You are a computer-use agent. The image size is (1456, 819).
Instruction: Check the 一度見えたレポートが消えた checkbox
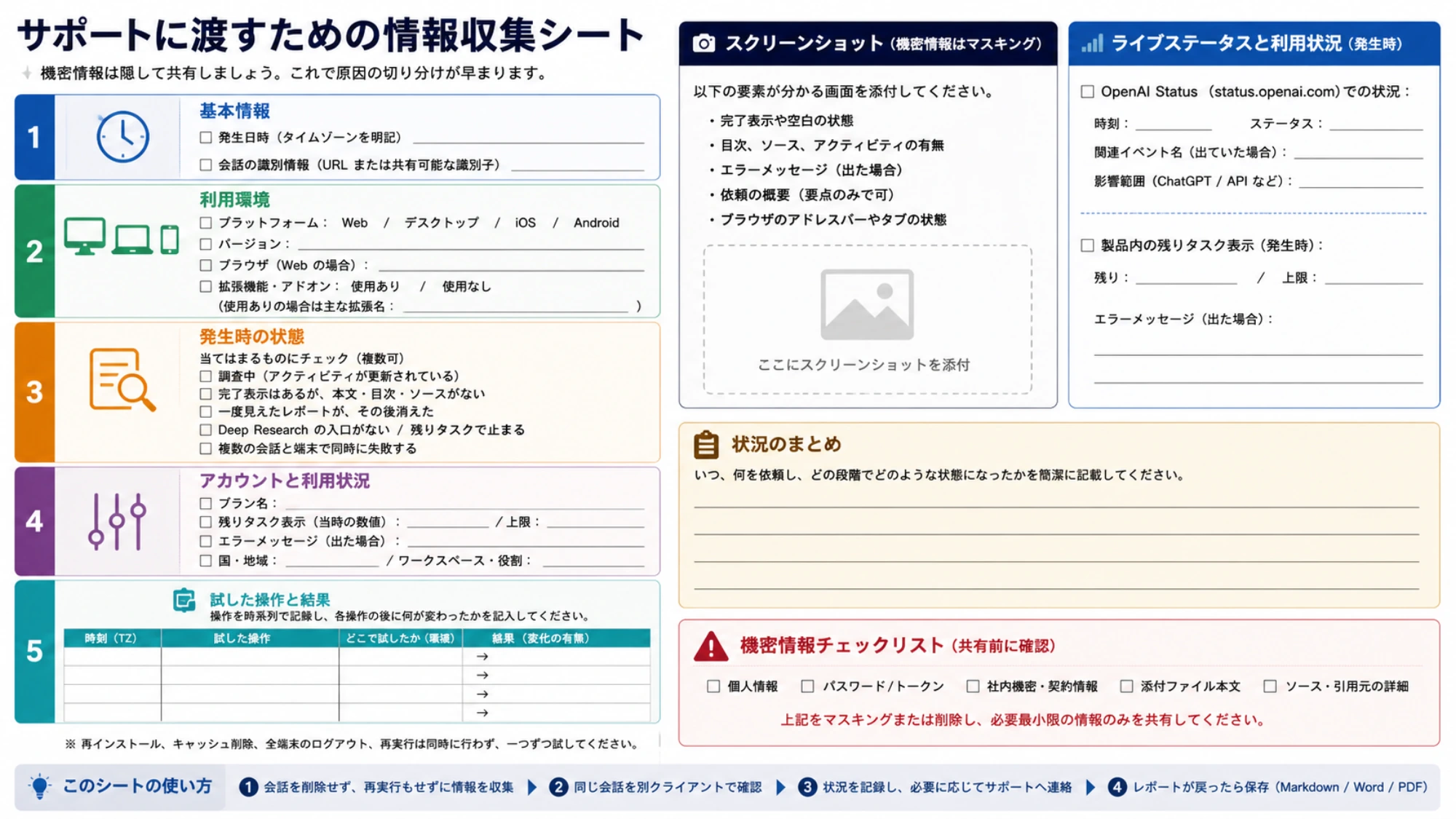[206, 412]
